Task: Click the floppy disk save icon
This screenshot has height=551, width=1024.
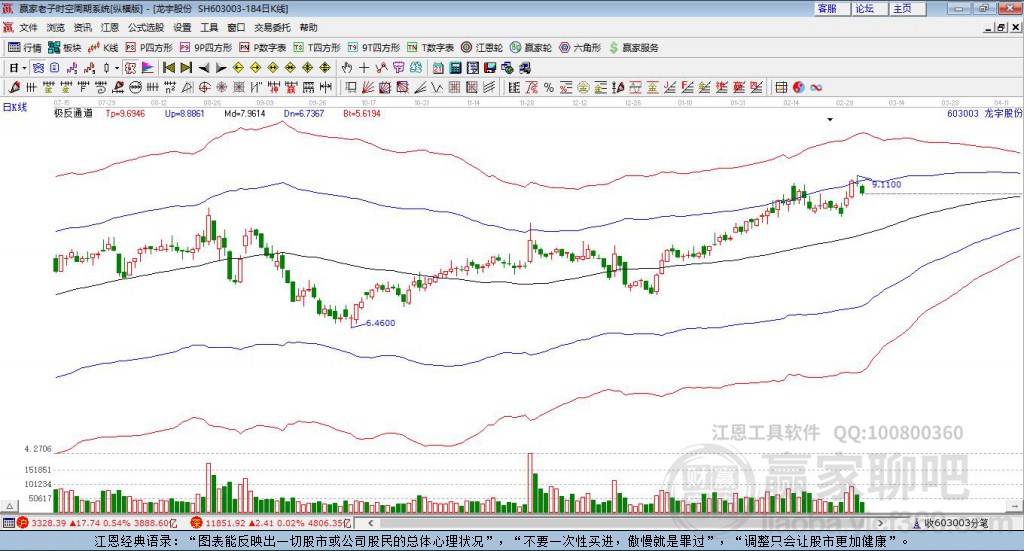Action: [x=490, y=68]
